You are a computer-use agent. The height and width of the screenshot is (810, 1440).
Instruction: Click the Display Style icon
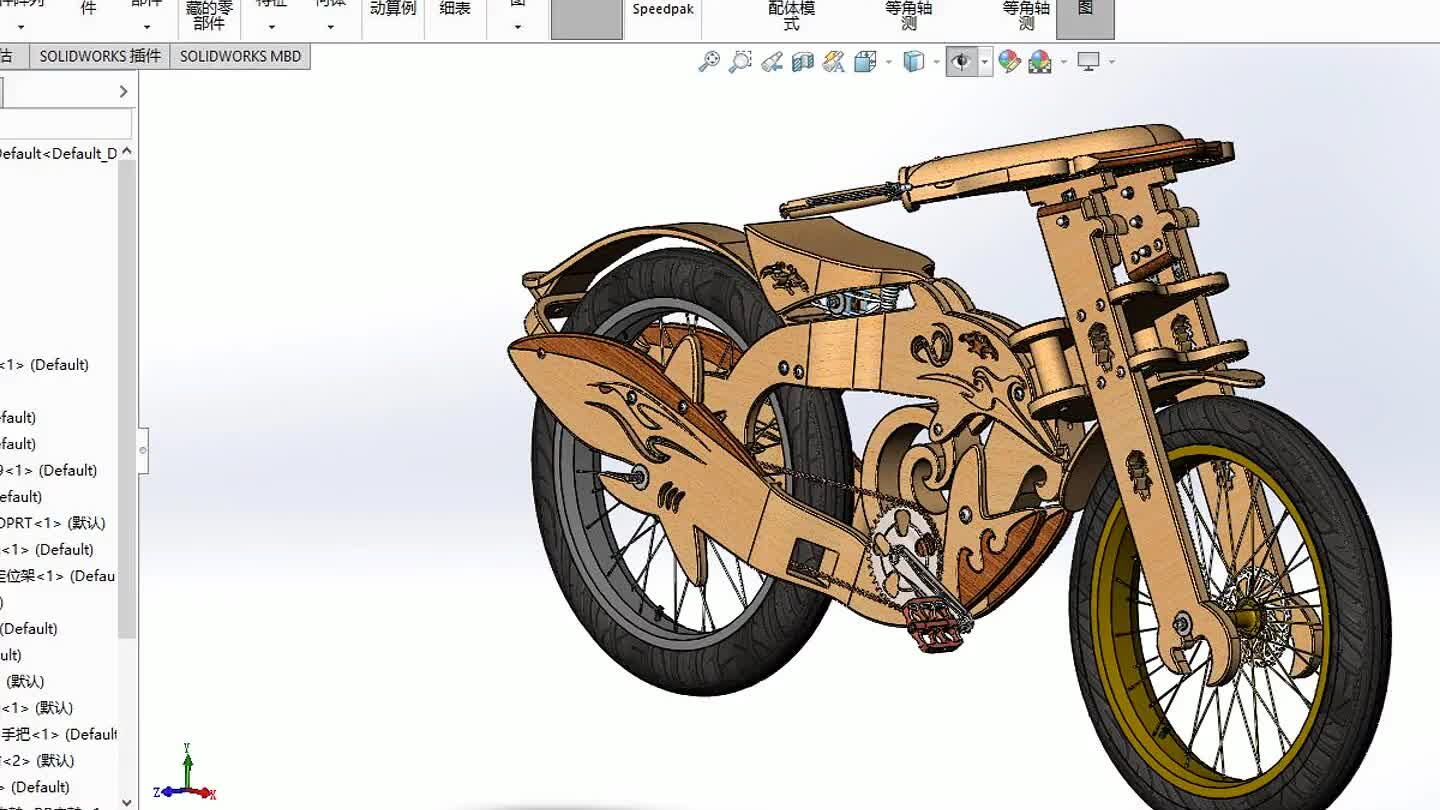tap(913, 62)
